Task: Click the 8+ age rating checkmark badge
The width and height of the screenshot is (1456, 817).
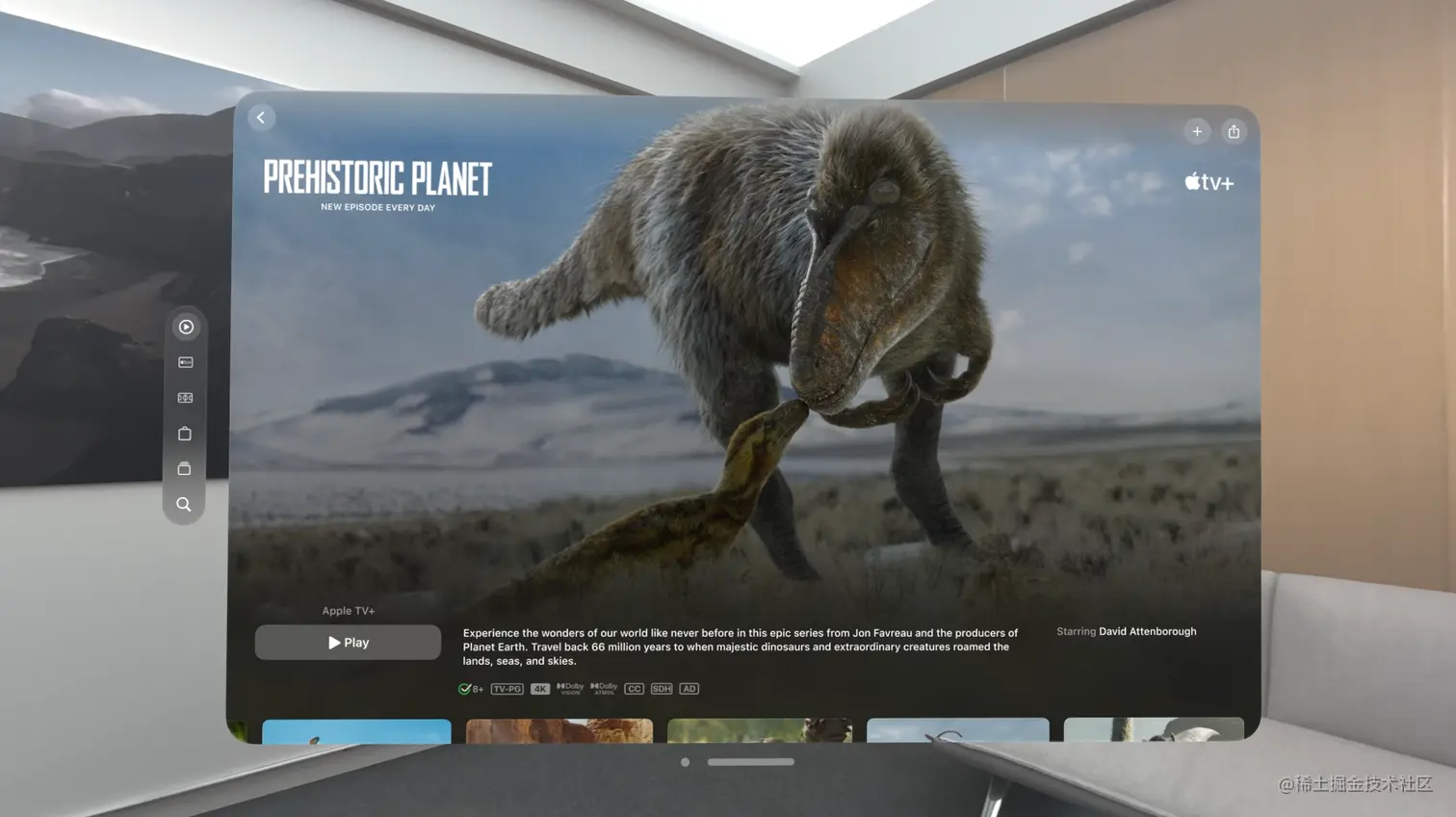Action: pos(471,689)
